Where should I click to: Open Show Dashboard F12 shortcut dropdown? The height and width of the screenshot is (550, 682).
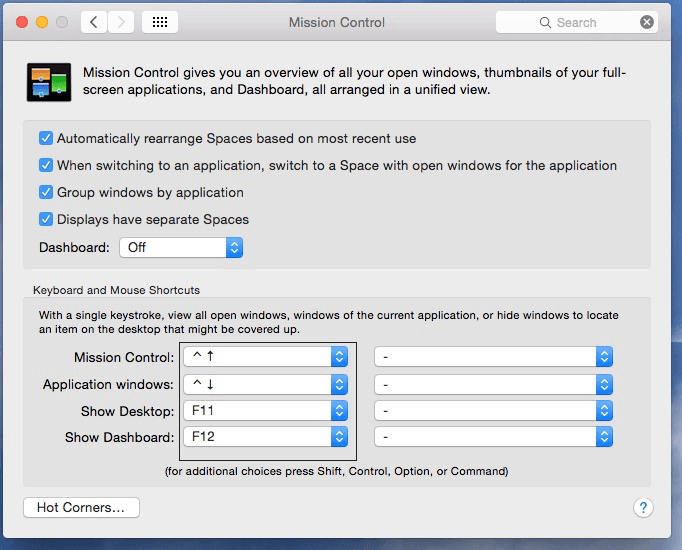click(x=265, y=437)
